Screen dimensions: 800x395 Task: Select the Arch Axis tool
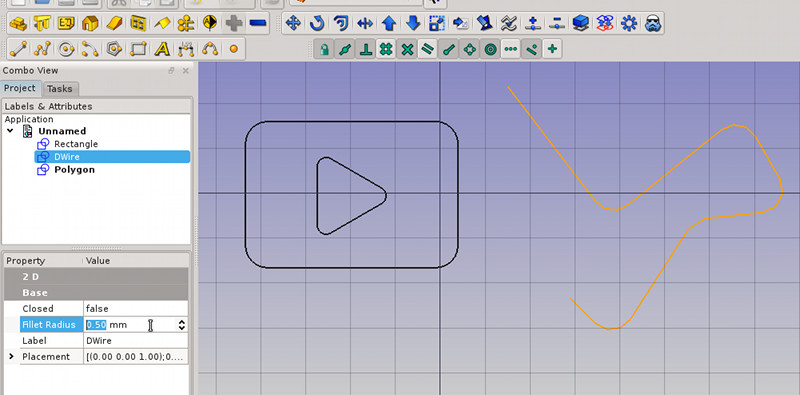pyautogui.click(x=186, y=23)
